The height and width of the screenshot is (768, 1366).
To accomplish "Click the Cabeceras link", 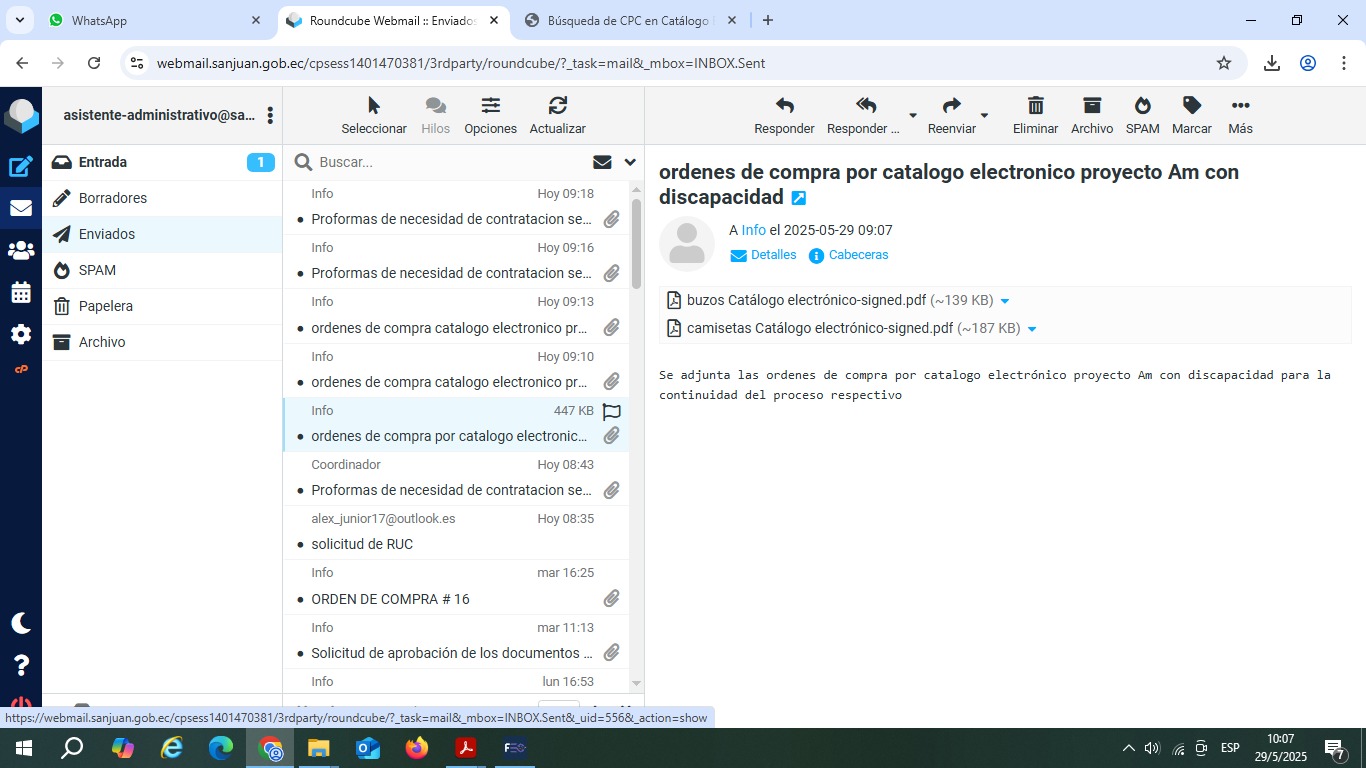I will click(x=858, y=255).
